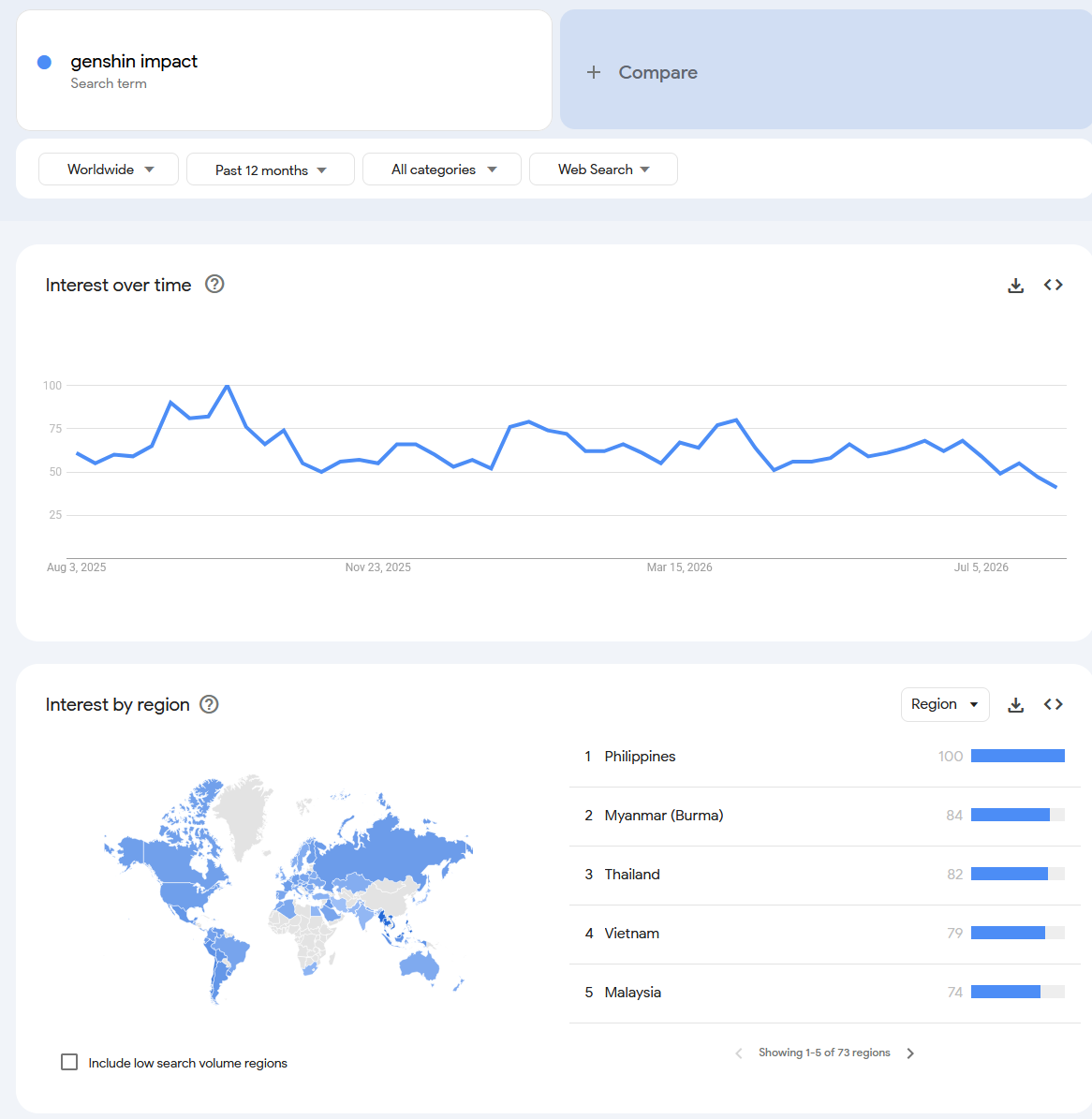Enable Include low search volume regions checkbox
Screen dimensions: 1092x1119
[x=69, y=1062]
